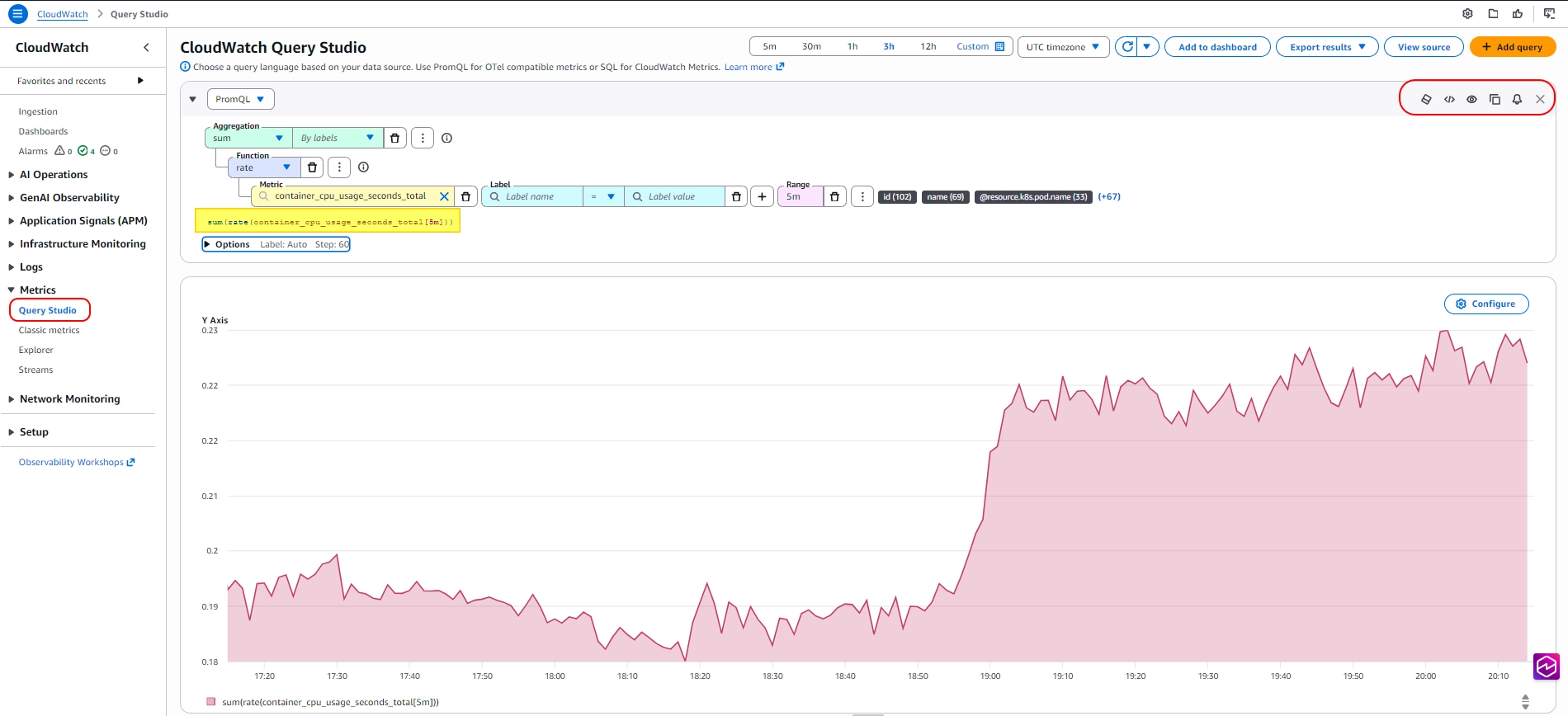Click the insufficient data alarm count
The image size is (1568, 716).
point(109,151)
